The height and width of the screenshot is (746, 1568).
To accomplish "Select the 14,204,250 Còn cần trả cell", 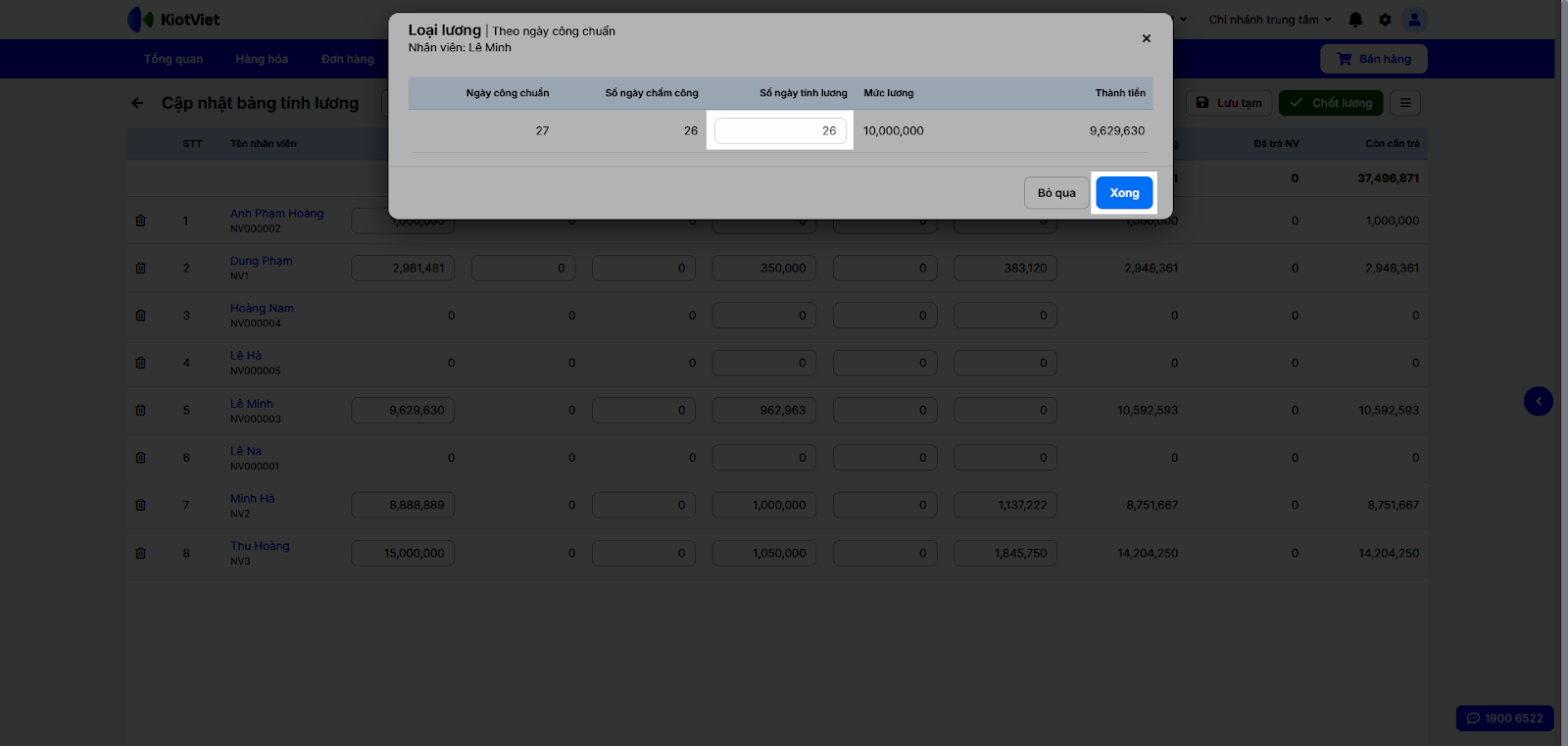I will pos(1389,553).
